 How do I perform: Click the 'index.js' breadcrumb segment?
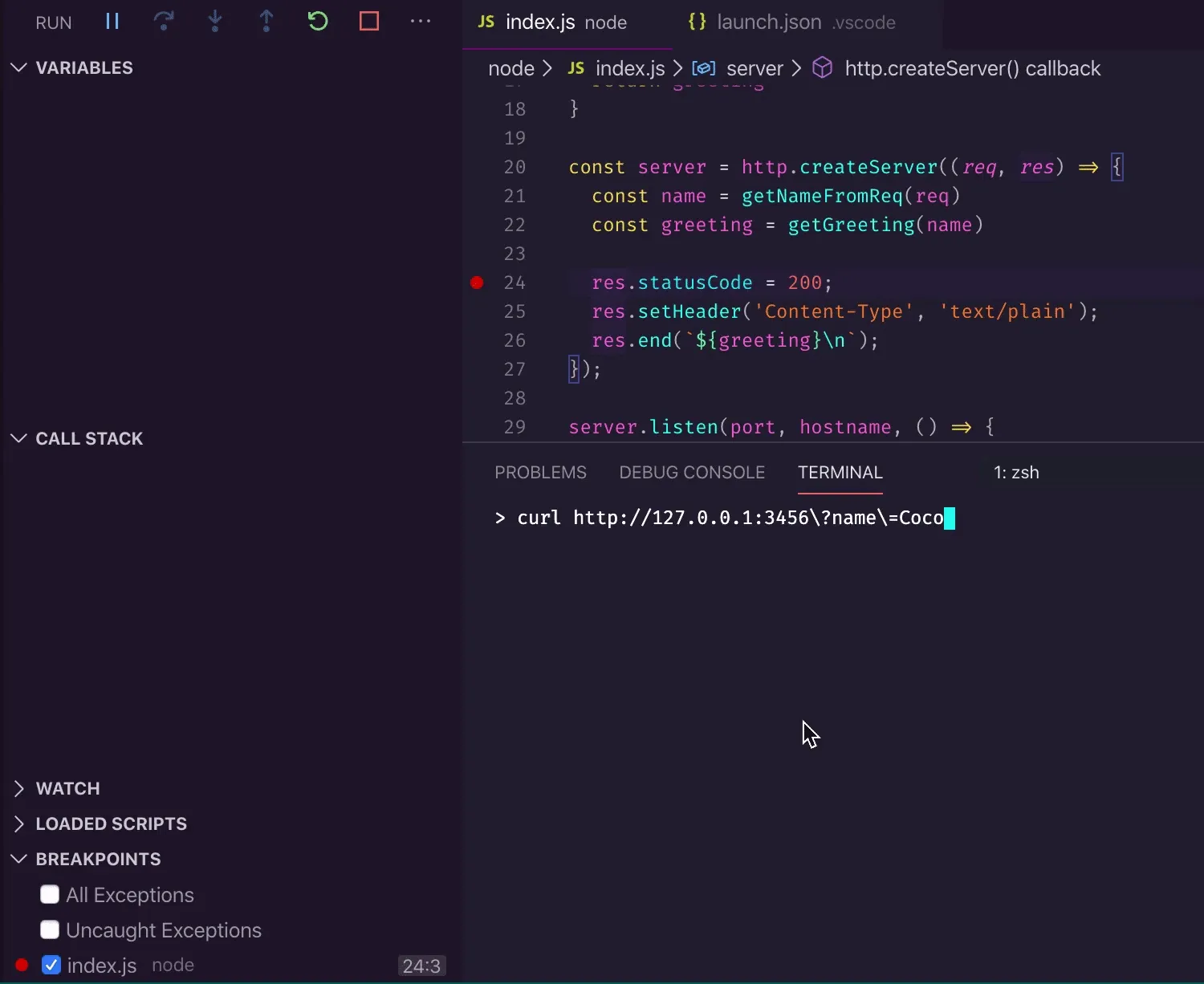(630, 68)
